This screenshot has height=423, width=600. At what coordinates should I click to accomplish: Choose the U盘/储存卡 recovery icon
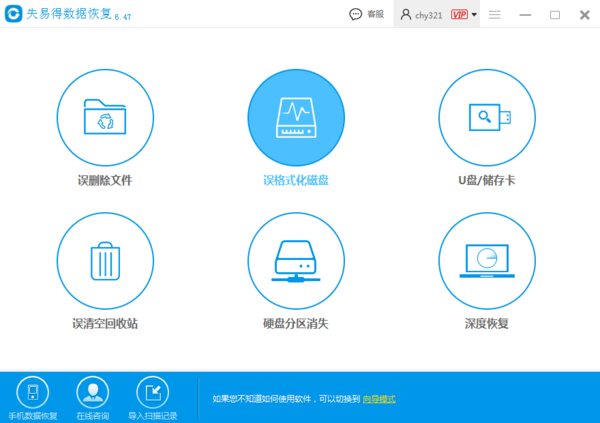[x=487, y=118]
